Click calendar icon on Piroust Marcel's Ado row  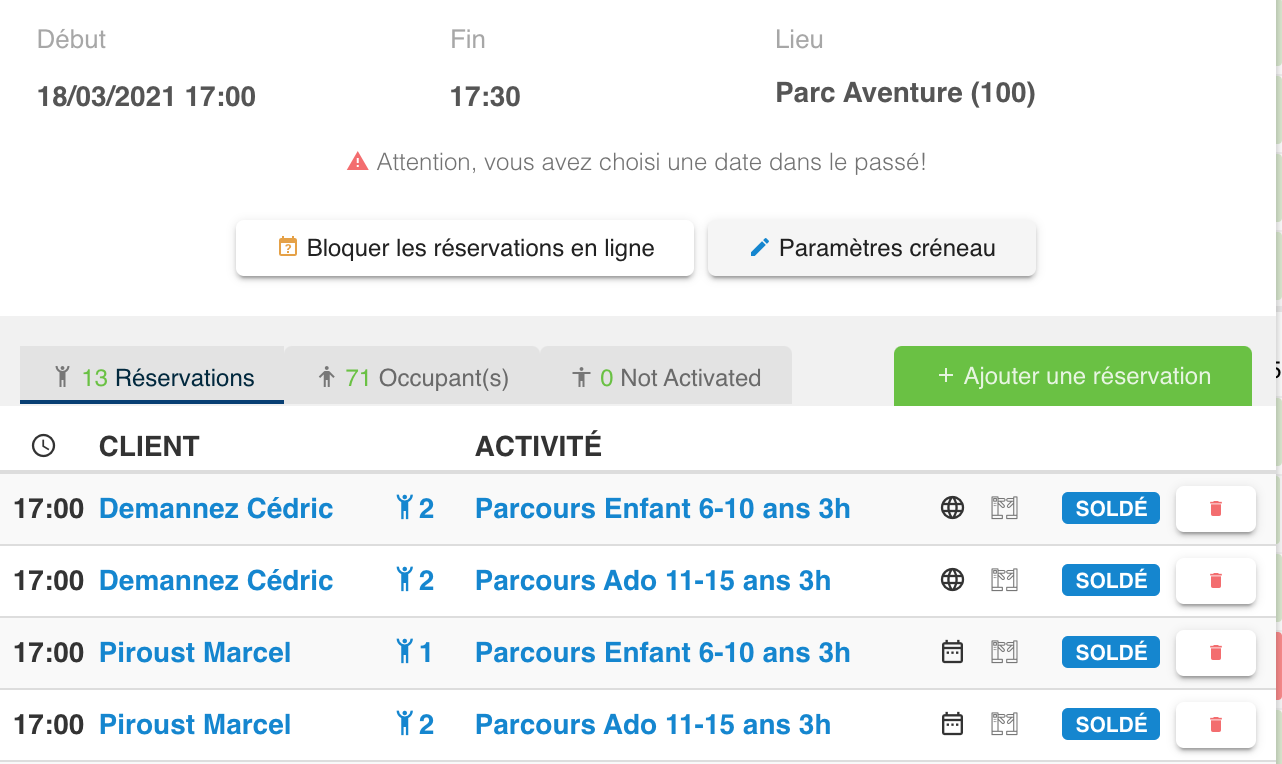click(952, 724)
